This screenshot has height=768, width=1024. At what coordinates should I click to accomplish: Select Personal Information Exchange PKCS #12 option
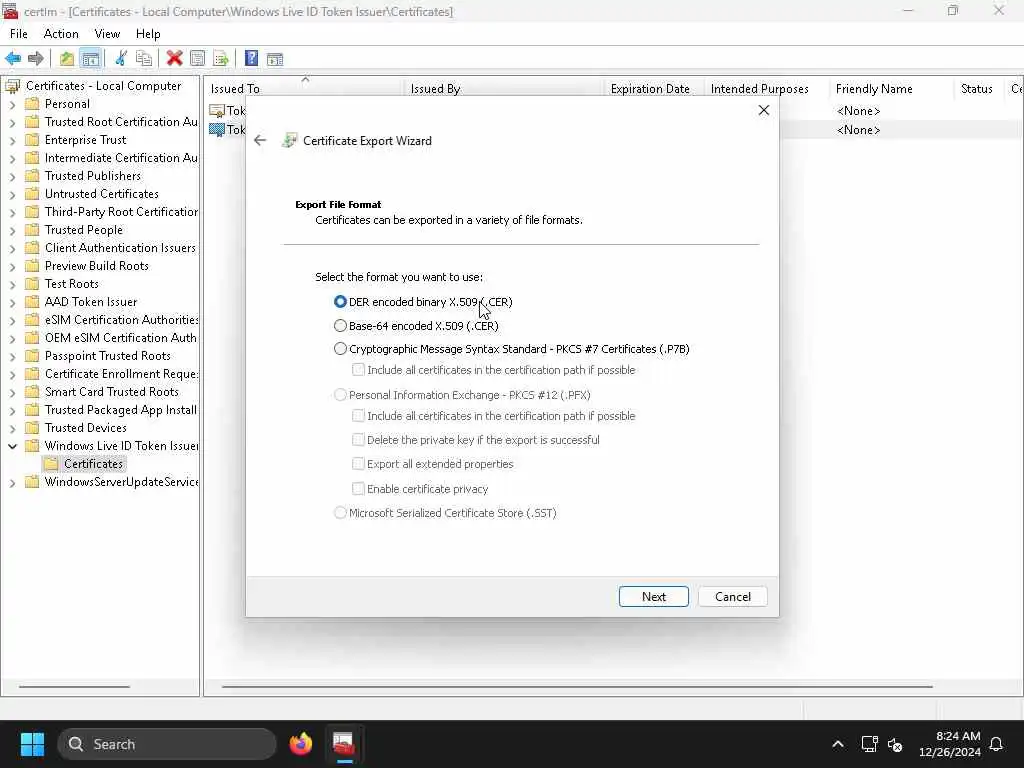click(x=340, y=394)
